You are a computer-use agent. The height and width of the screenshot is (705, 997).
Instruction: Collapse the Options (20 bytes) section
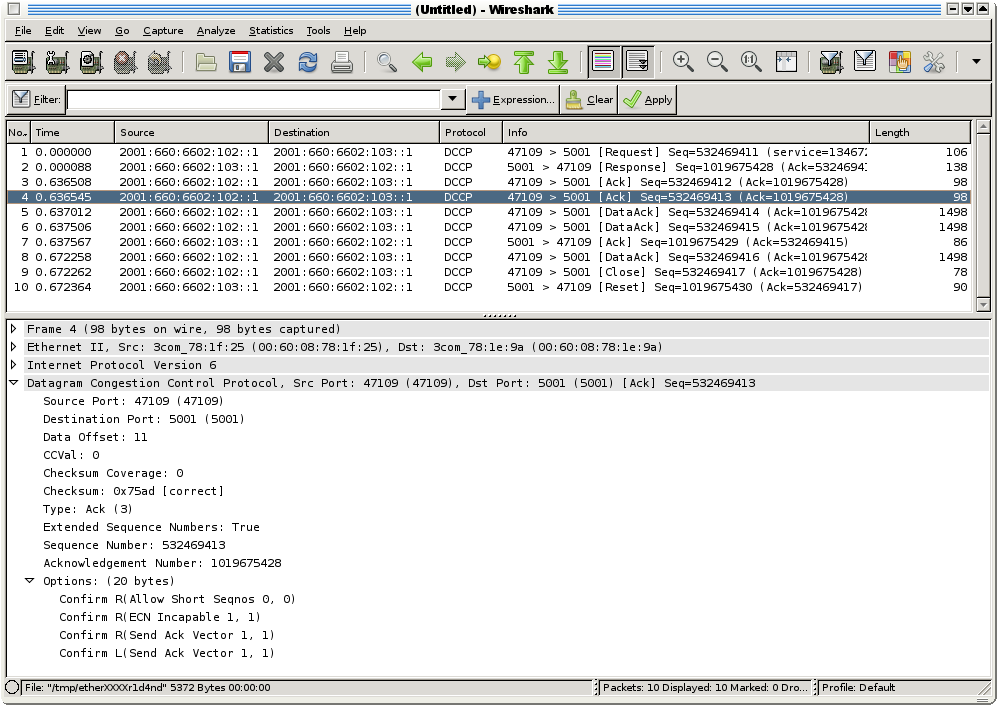(29, 581)
